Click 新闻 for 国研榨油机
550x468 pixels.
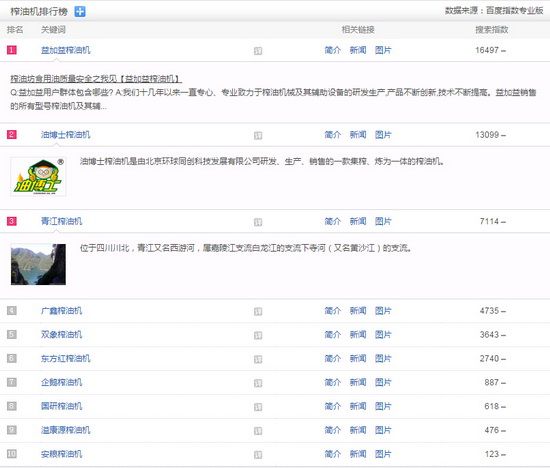click(358, 406)
